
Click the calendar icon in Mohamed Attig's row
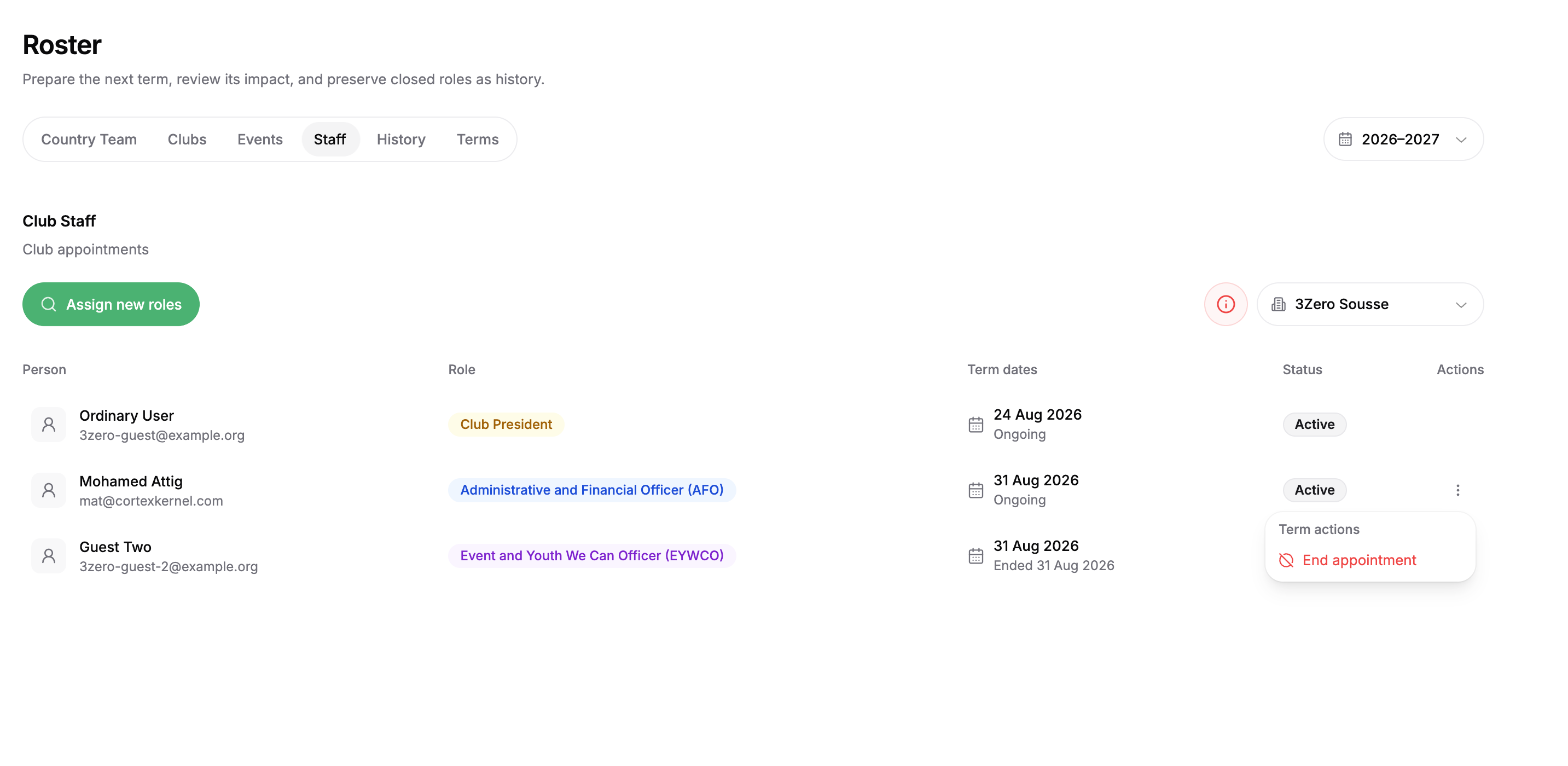pyautogui.click(x=975, y=490)
